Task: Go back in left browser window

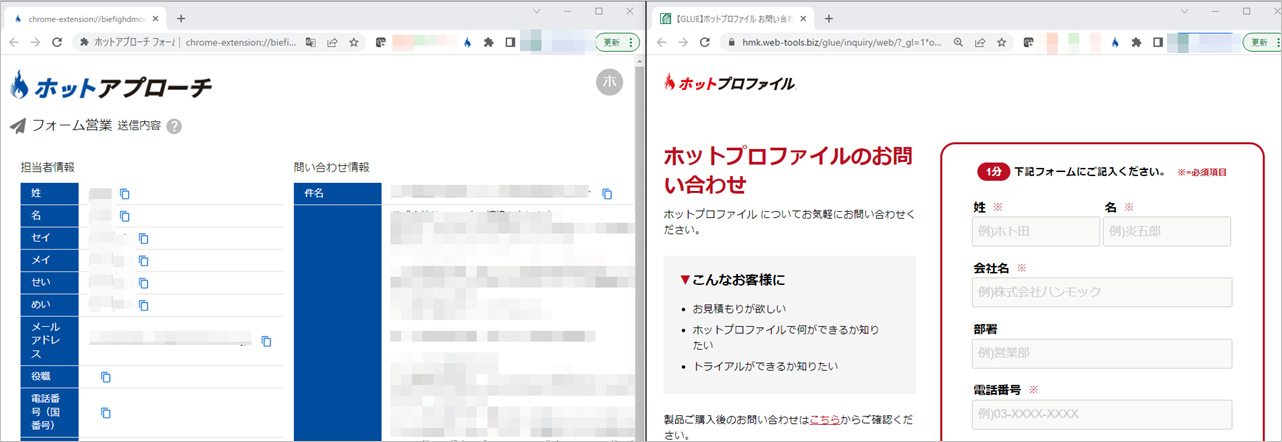Action: pos(13,43)
